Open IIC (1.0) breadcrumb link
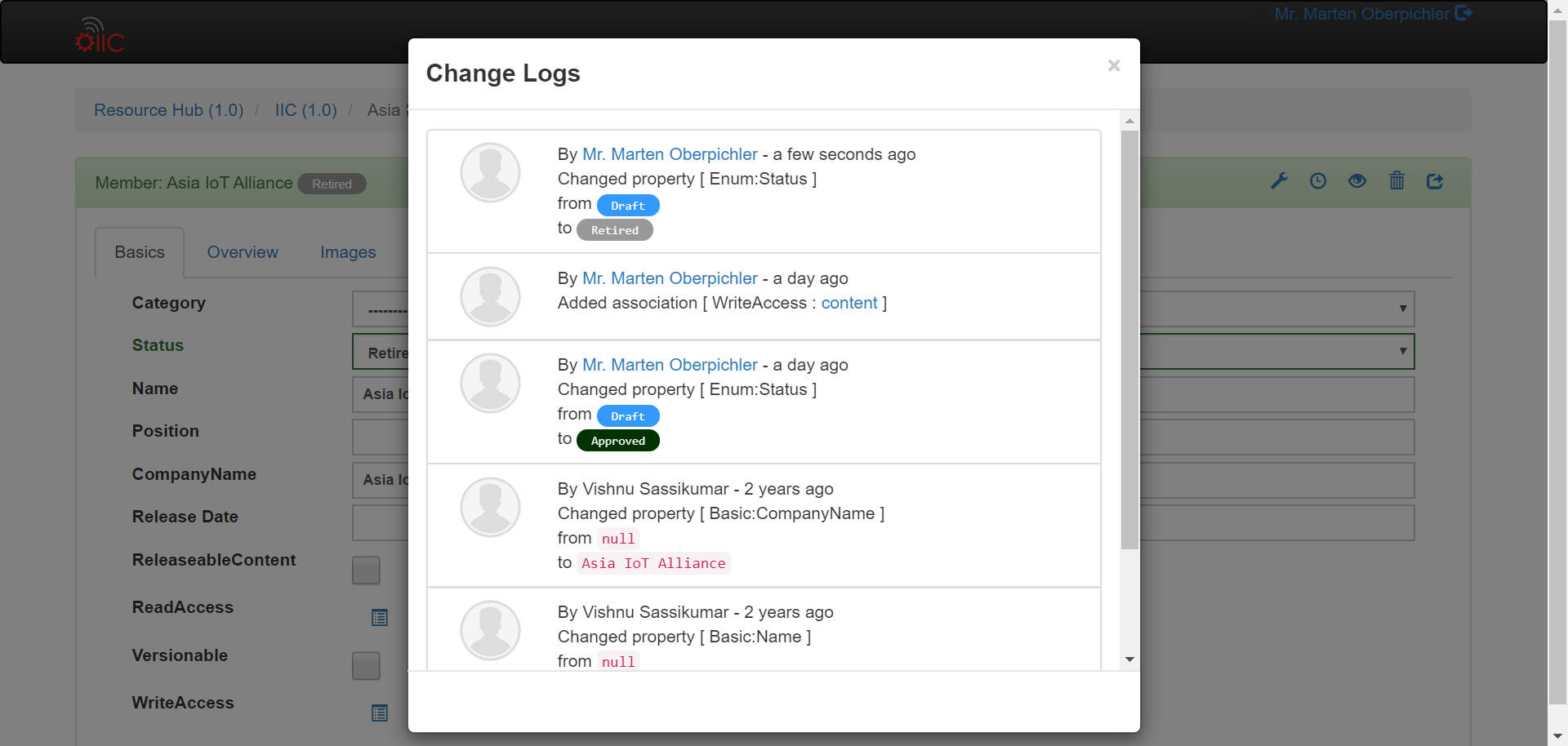The width and height of the screenshot is (1568, 746). pyautogui.click(x=305, y=110)
